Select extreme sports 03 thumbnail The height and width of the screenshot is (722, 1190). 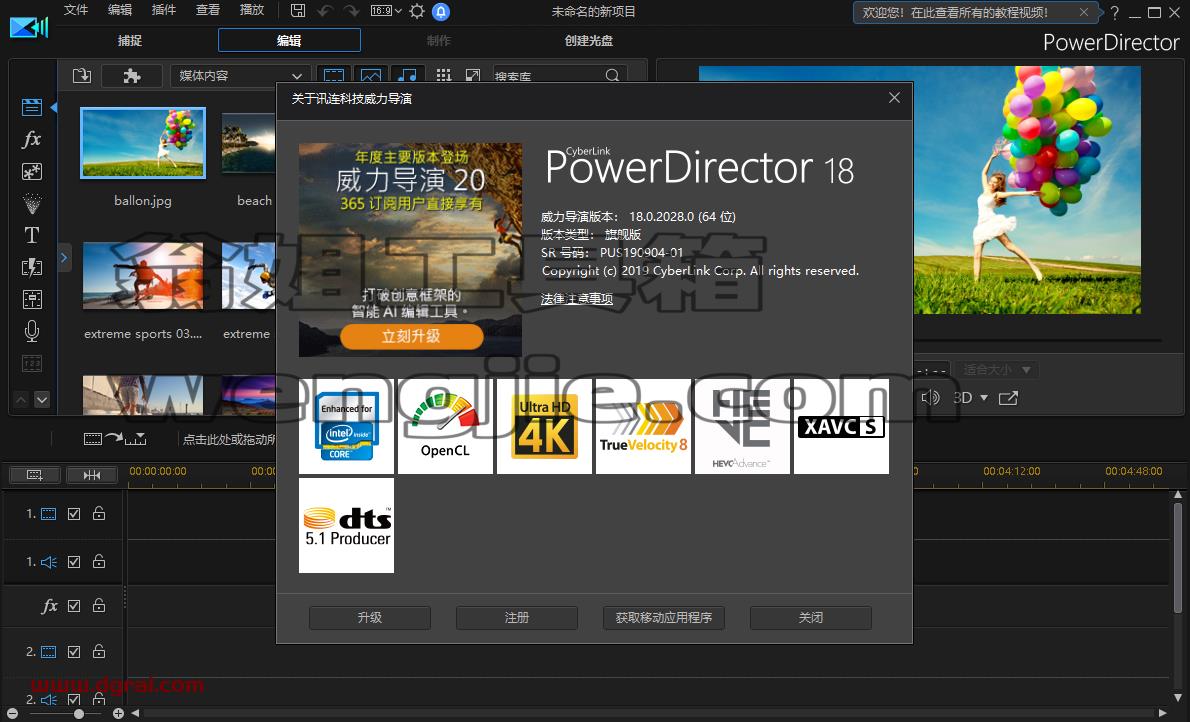[143, 276]
